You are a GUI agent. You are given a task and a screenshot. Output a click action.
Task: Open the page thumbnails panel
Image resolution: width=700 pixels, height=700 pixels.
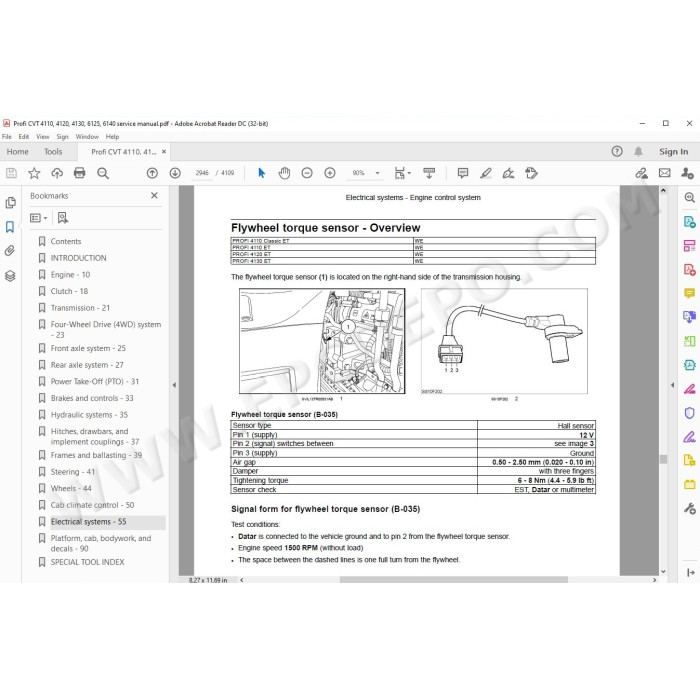click(10, 203)
